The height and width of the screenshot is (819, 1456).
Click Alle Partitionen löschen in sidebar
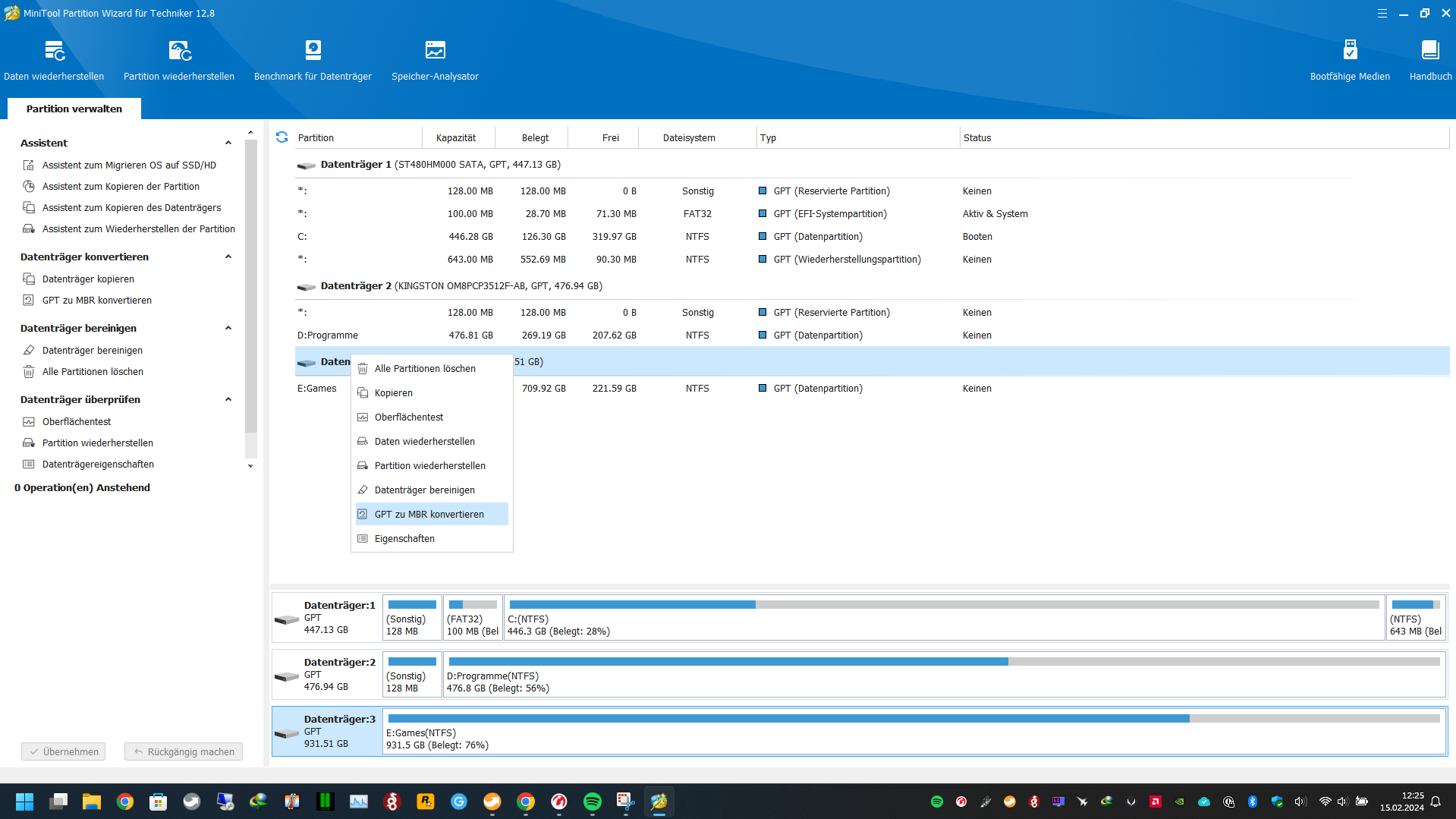click(93, 372)
